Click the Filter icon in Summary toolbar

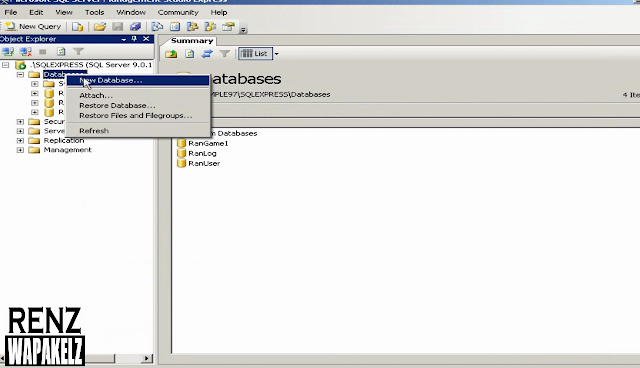pyautogui.click(x=224, y=54)
